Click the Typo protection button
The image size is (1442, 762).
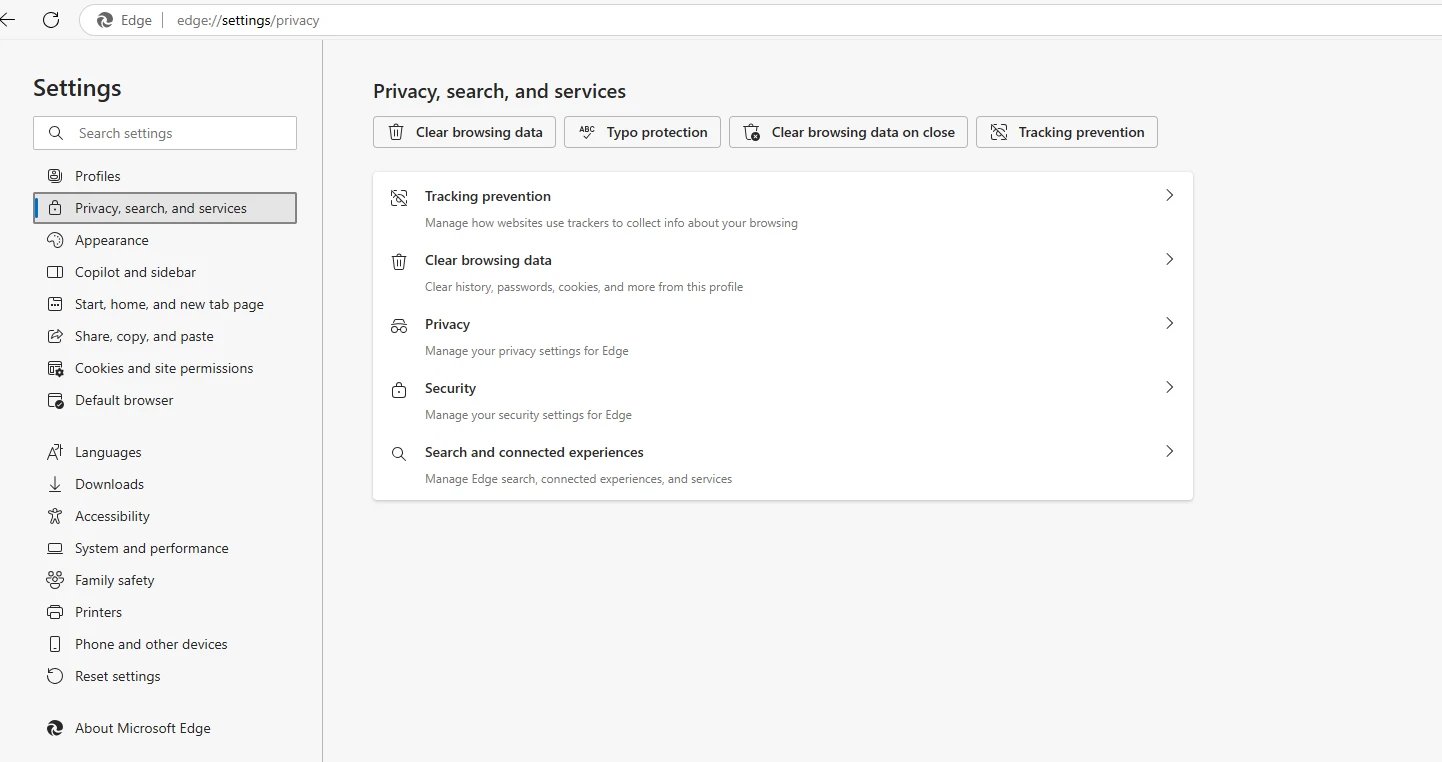click(642, 132)
